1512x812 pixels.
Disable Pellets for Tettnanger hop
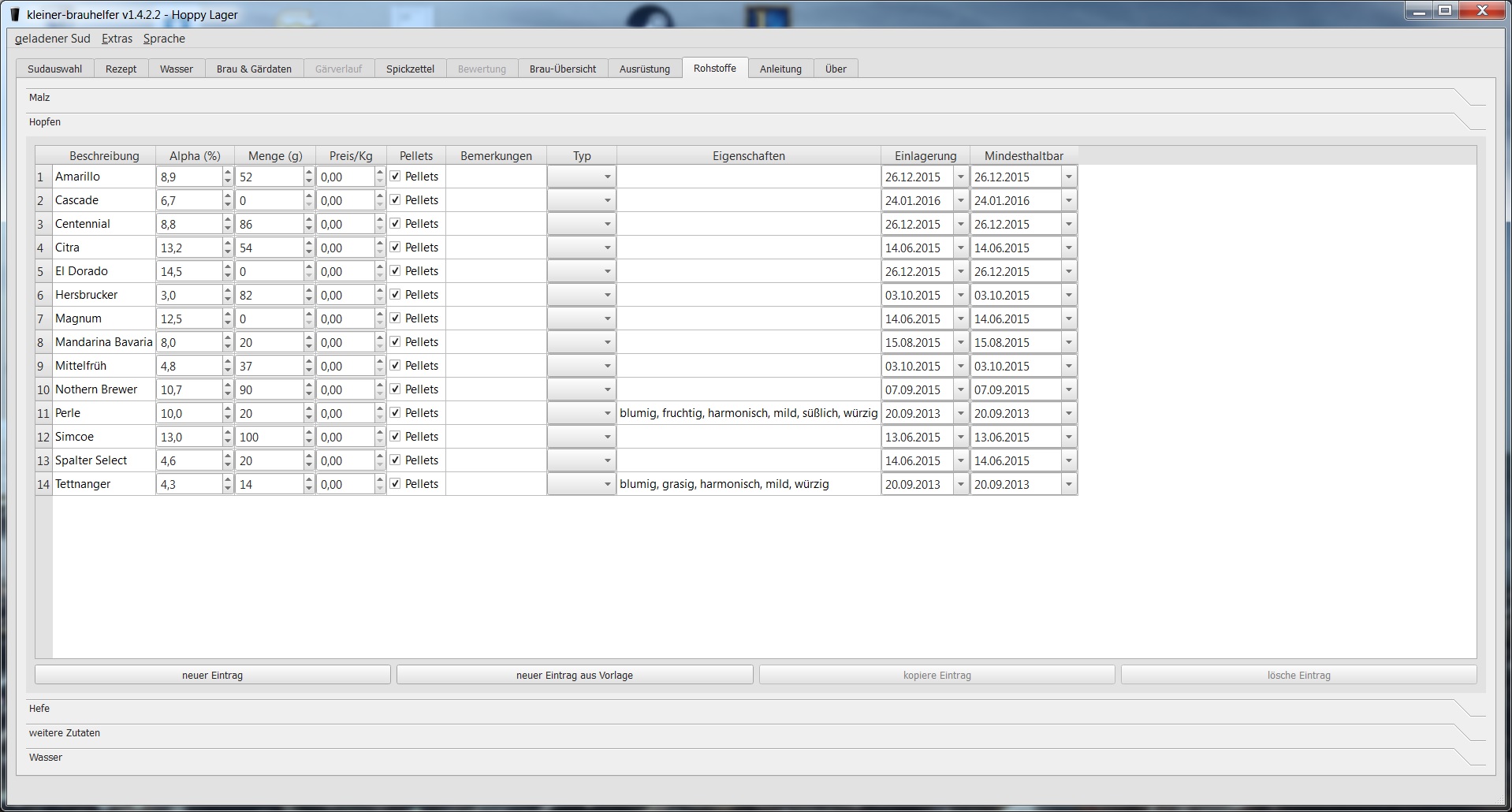(396, 484)
